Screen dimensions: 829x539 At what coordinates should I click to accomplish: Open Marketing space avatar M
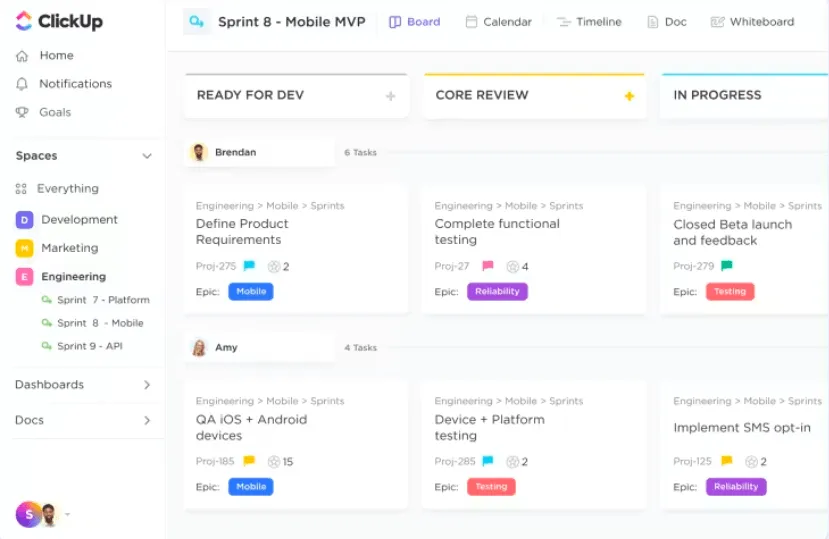(x=24, y=248)
